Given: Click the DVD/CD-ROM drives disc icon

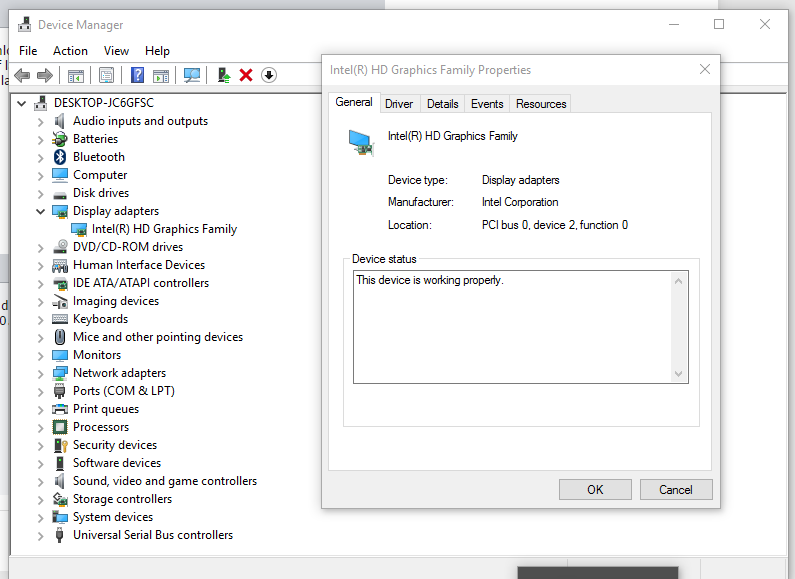Looking at the screenshot, I should pos(60,247).
